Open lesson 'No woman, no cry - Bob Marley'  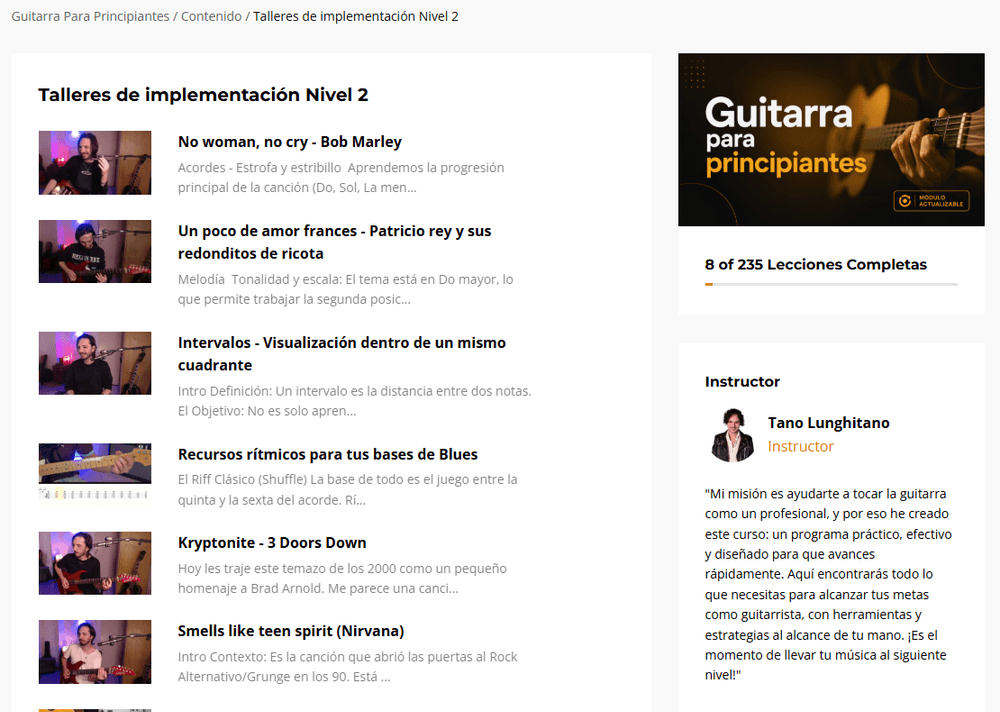(290, 142)
